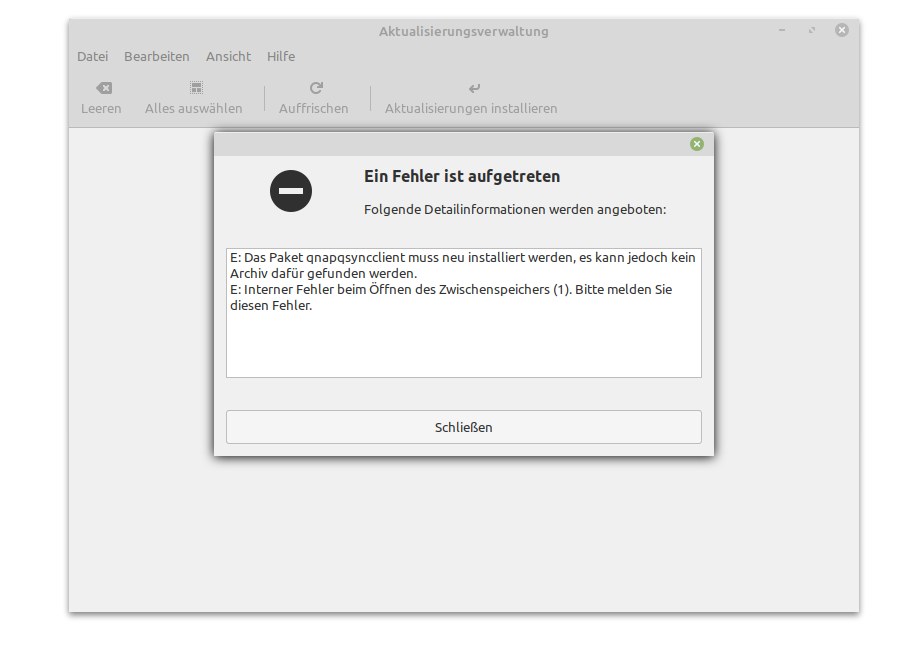Open the Ansicht menu
This screenshot has width=913, height=648.
pyautogui.click(x=228, y=57)
